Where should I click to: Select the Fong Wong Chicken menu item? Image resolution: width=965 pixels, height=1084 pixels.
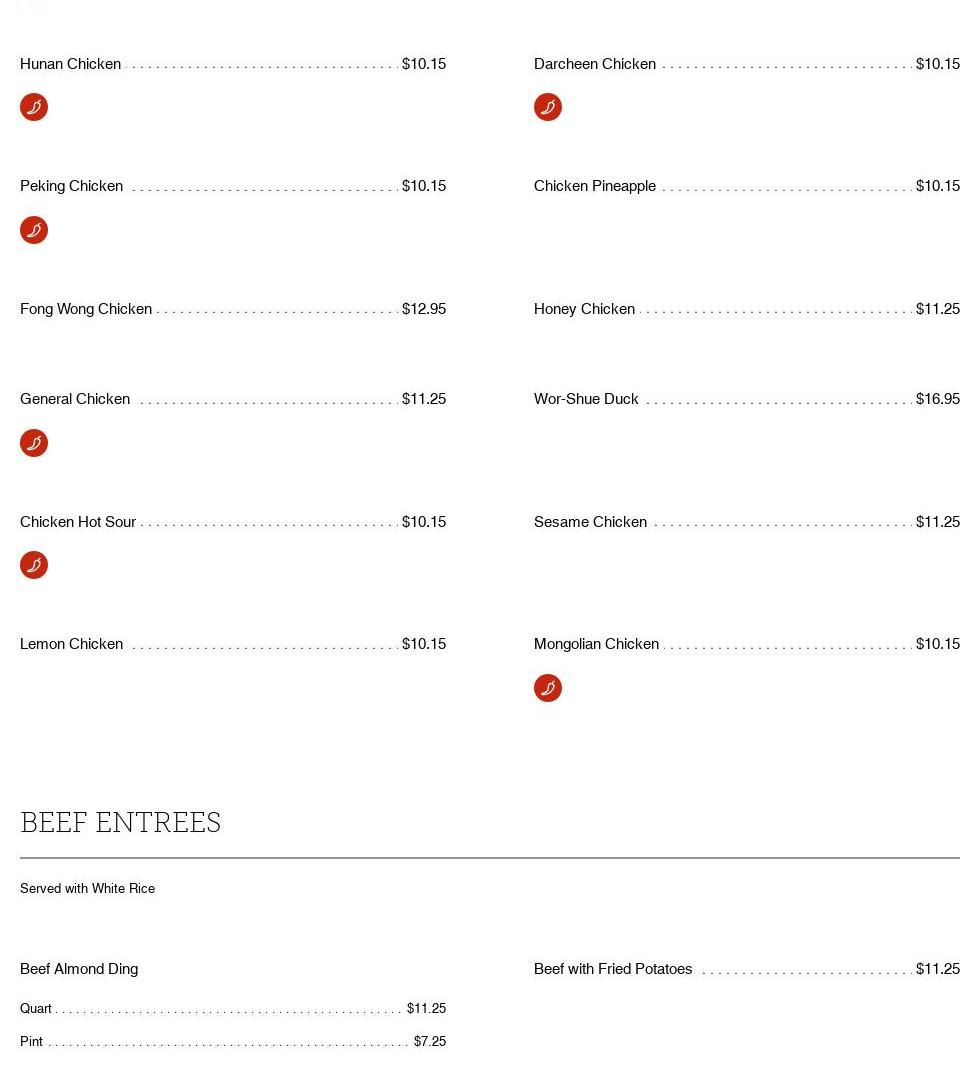click(86, 309)
